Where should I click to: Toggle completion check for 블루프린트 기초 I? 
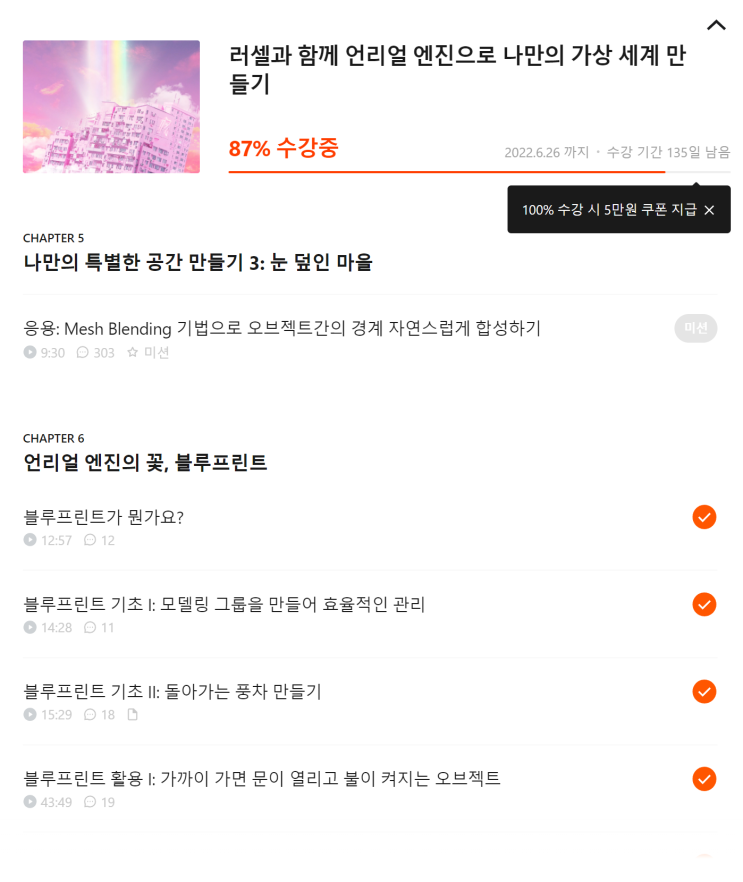point(704,605)
